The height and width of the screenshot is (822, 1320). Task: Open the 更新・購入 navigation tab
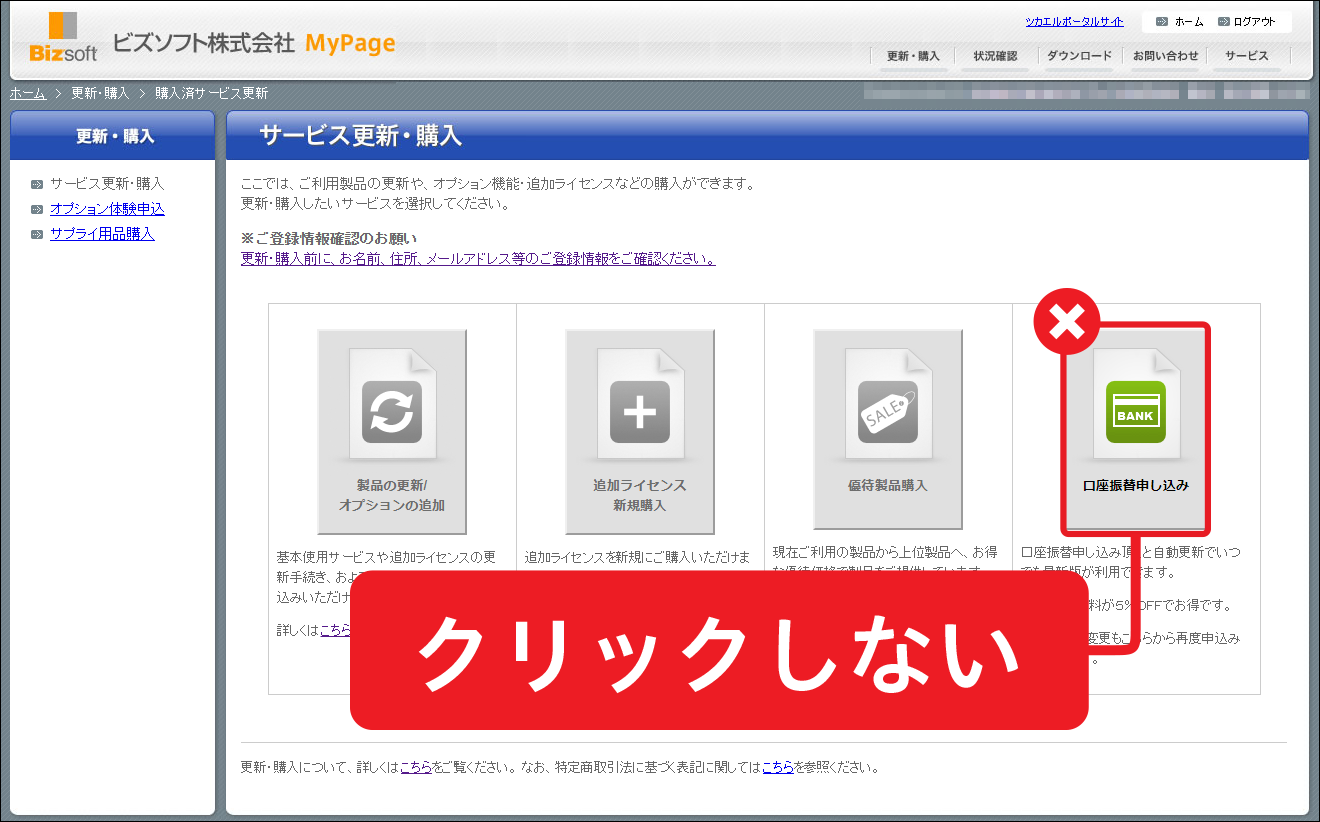pos(913,56)
